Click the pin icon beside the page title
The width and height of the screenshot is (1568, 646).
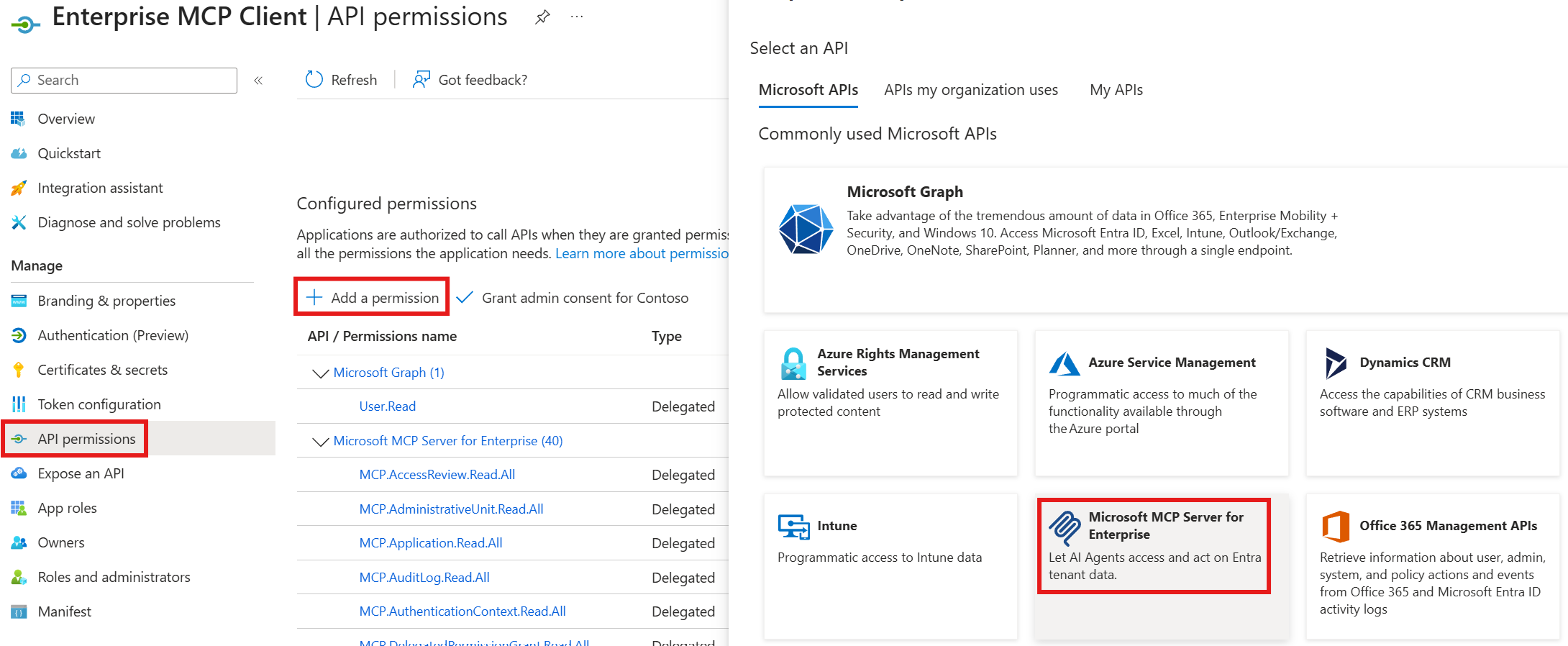click(x=542, y=17)
